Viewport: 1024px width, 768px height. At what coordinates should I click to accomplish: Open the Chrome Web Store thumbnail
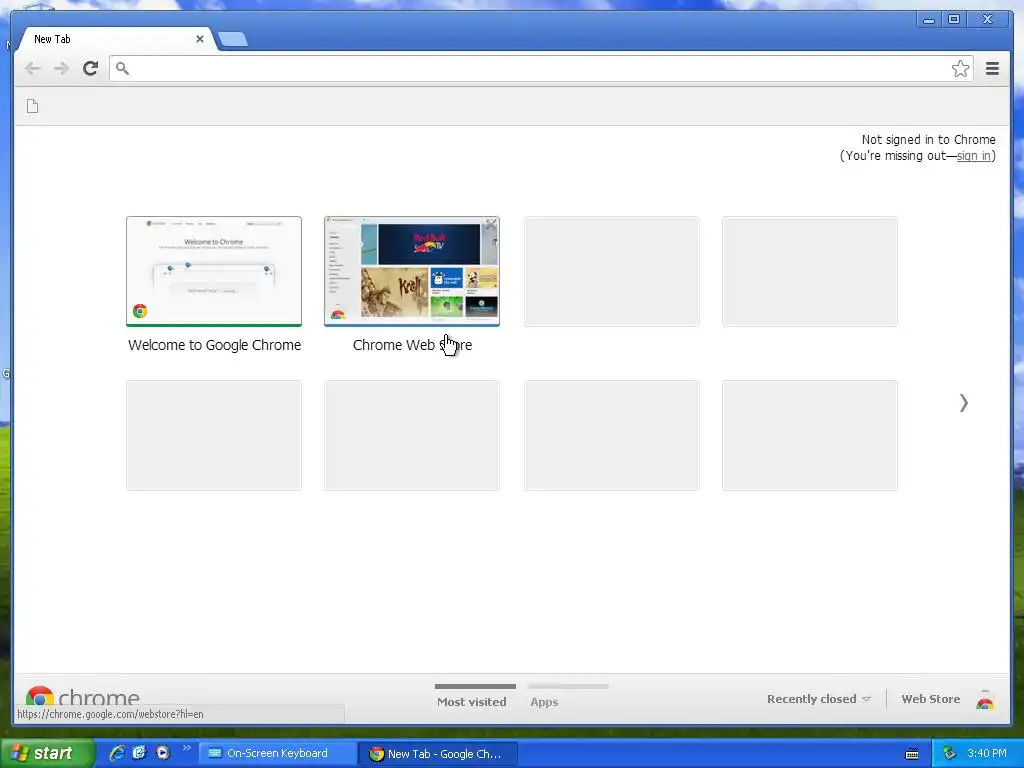click(x=412, y=271)
